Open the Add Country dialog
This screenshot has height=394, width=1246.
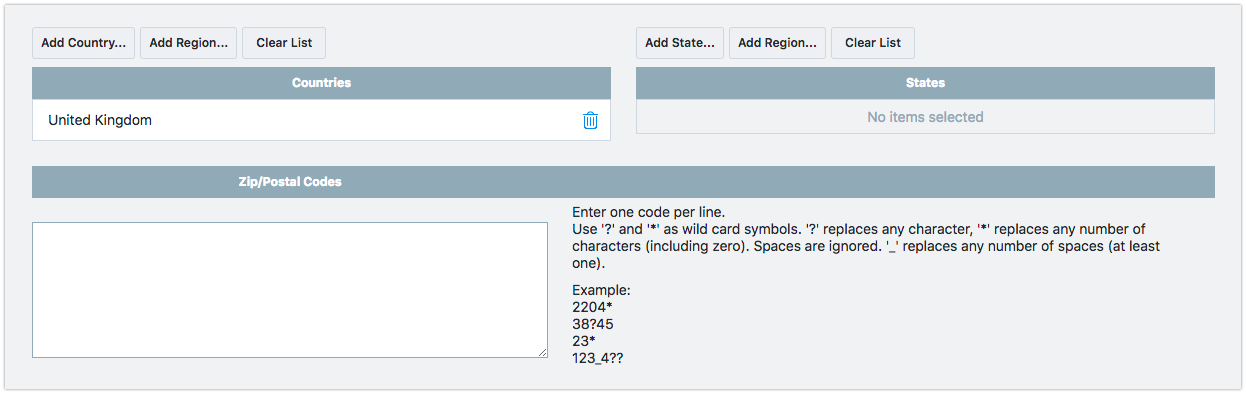click(84, 43)
